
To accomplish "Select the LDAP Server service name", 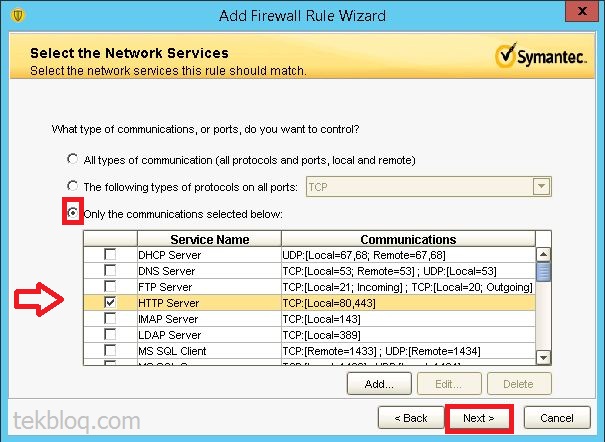I will coord(170,335).
